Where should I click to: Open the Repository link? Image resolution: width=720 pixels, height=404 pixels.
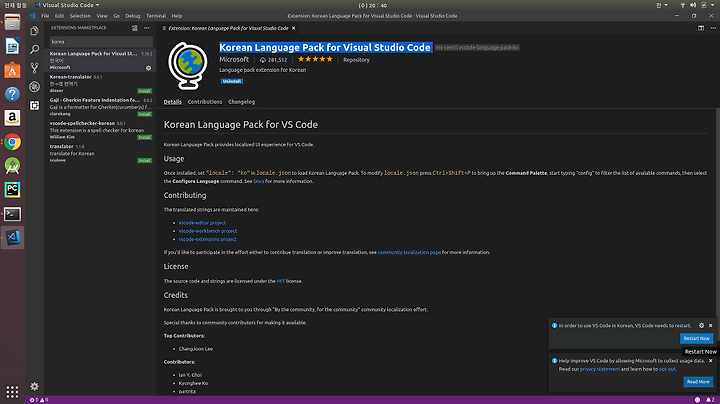pyautogui.click(x=356, y=60)
